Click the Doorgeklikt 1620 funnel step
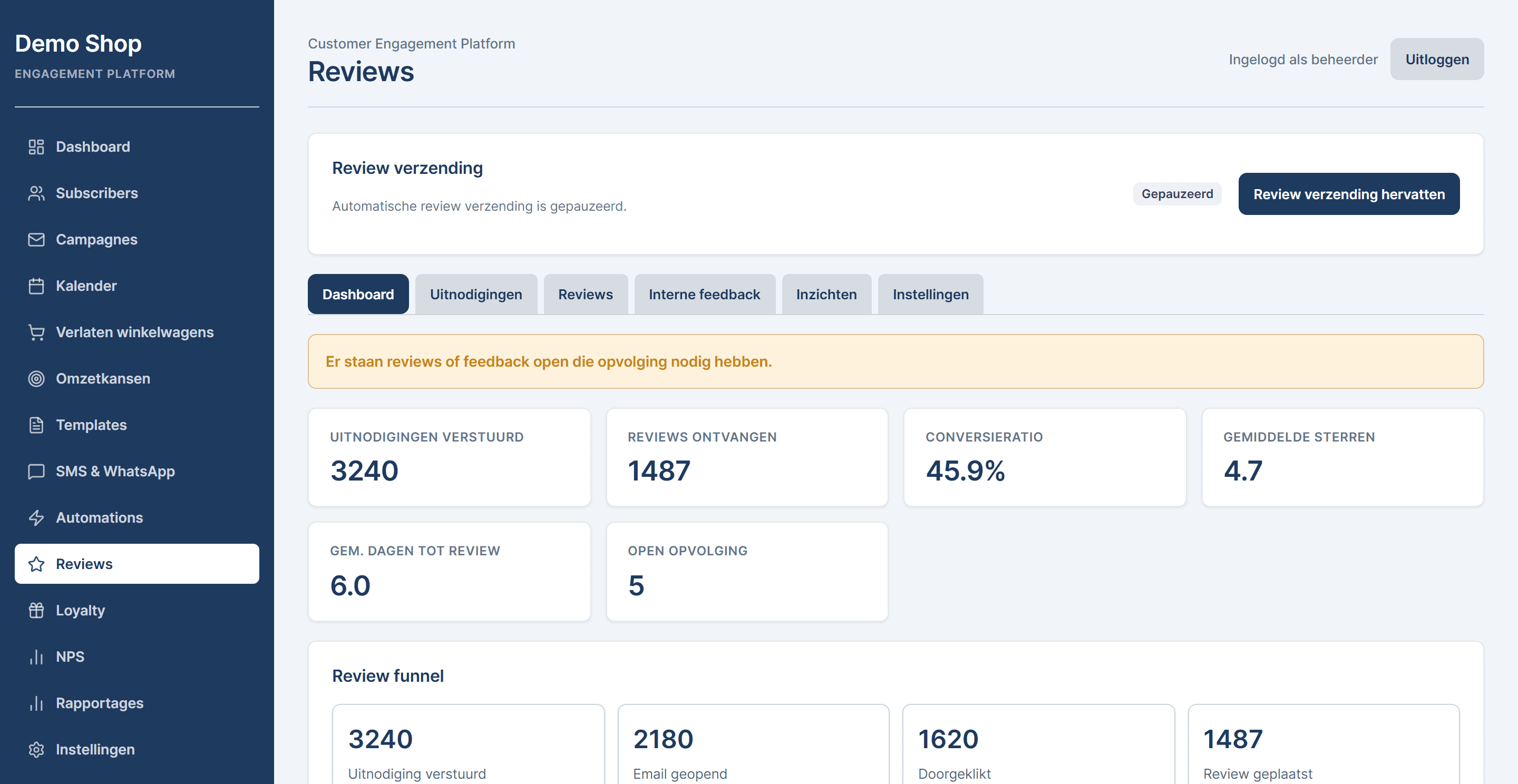 click(x=1038, y=744)
